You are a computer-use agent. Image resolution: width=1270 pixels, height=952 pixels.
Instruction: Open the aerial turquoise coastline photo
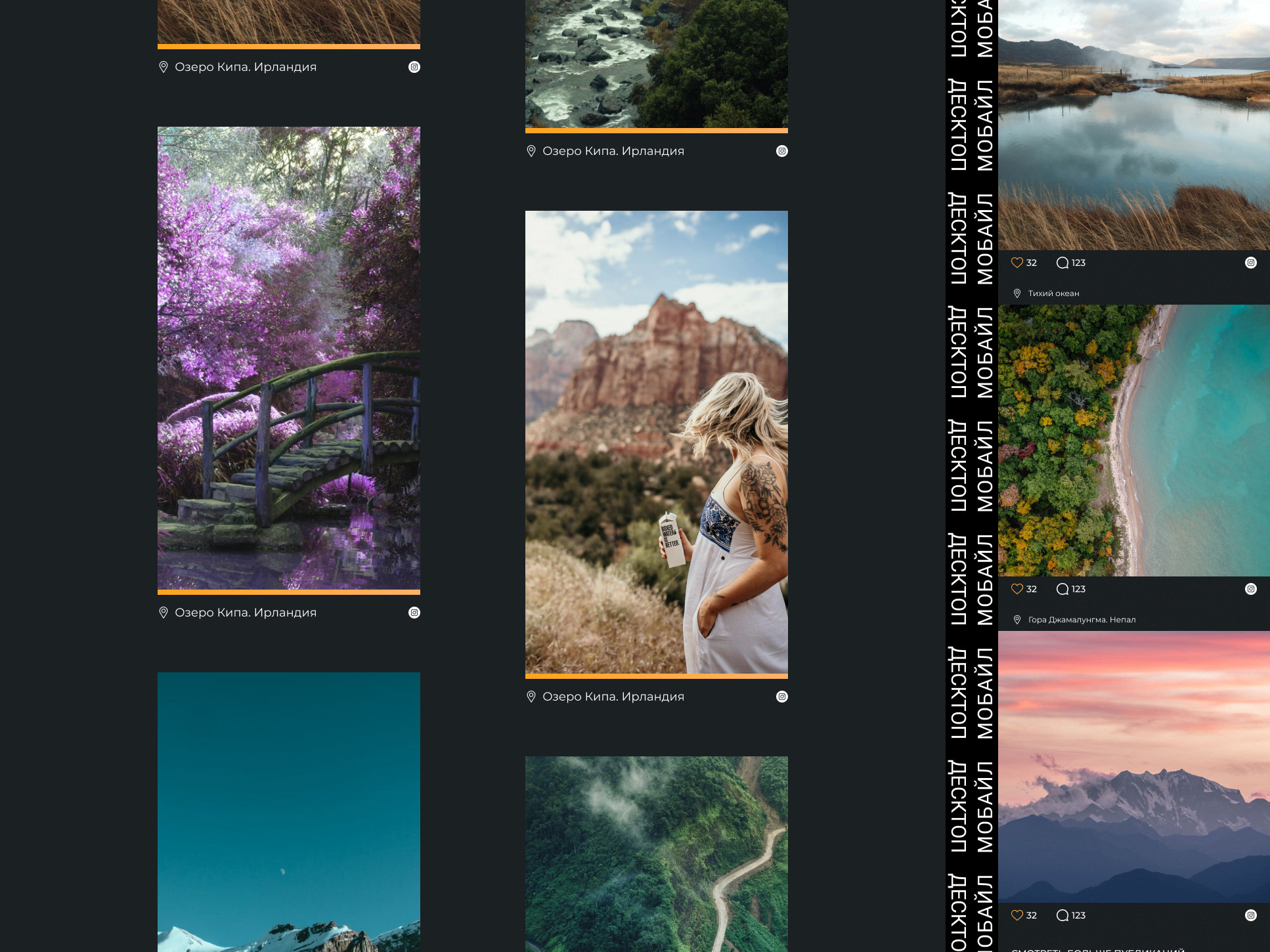pyautogui.click(x=1134, y=440)
